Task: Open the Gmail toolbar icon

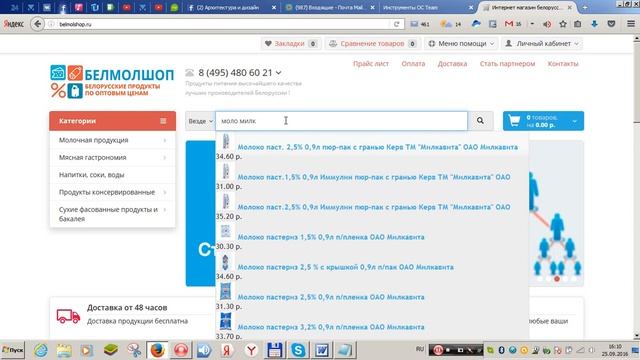Action: point(509,24)
